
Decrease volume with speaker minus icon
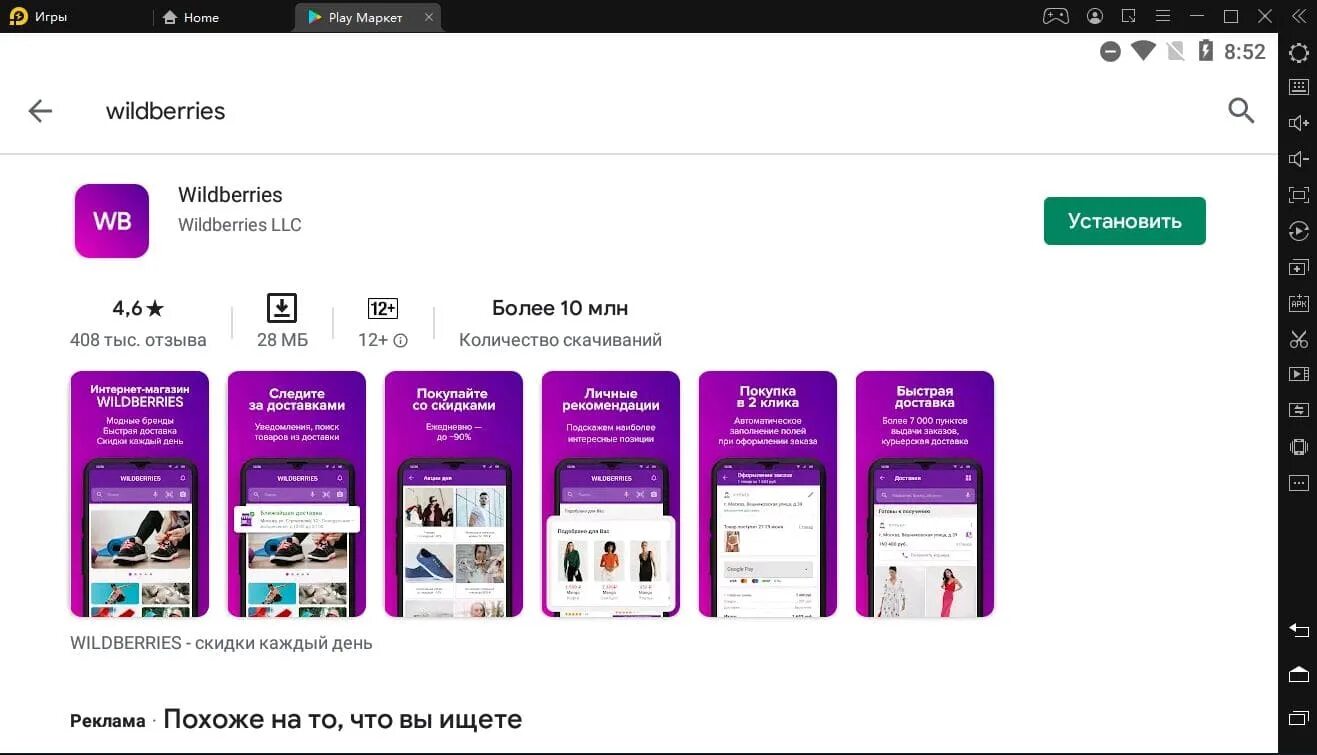point(1298,159)
